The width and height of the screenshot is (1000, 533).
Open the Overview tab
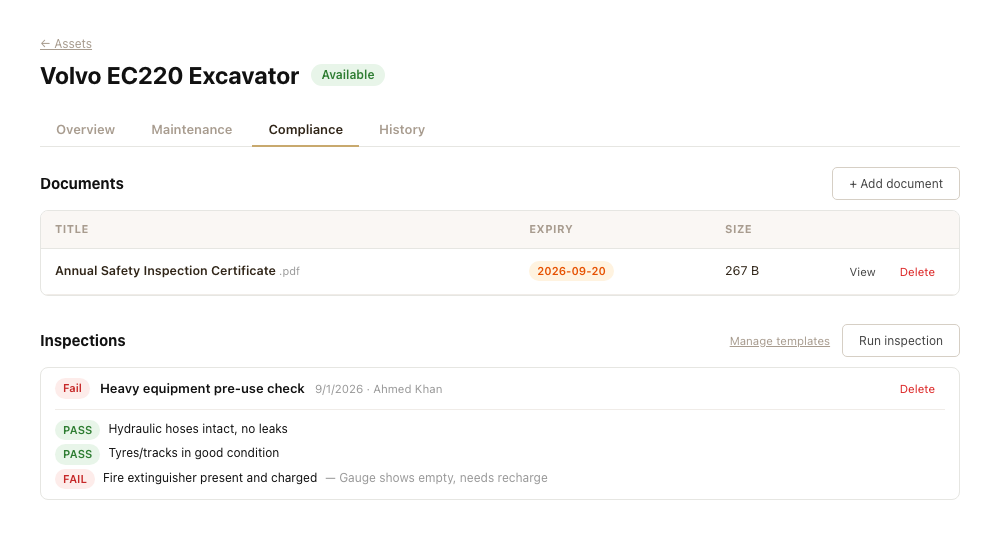coord(85,129)
